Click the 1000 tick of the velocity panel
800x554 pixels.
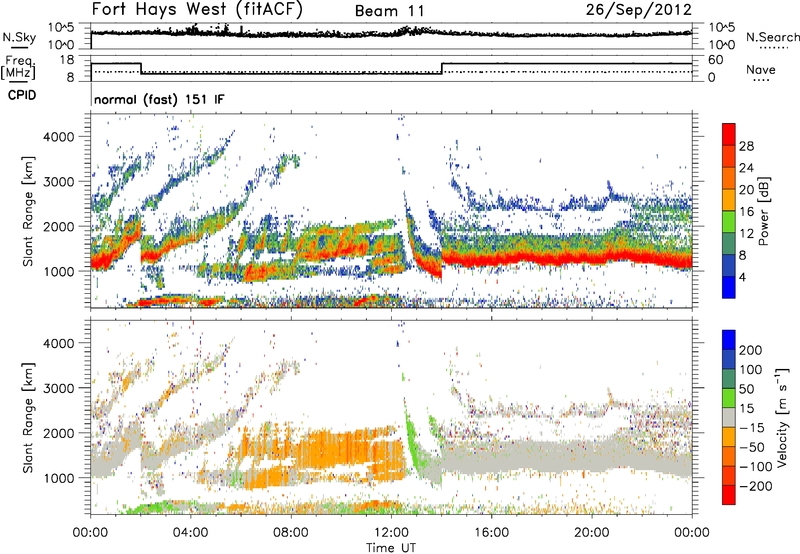click(58, 478)
